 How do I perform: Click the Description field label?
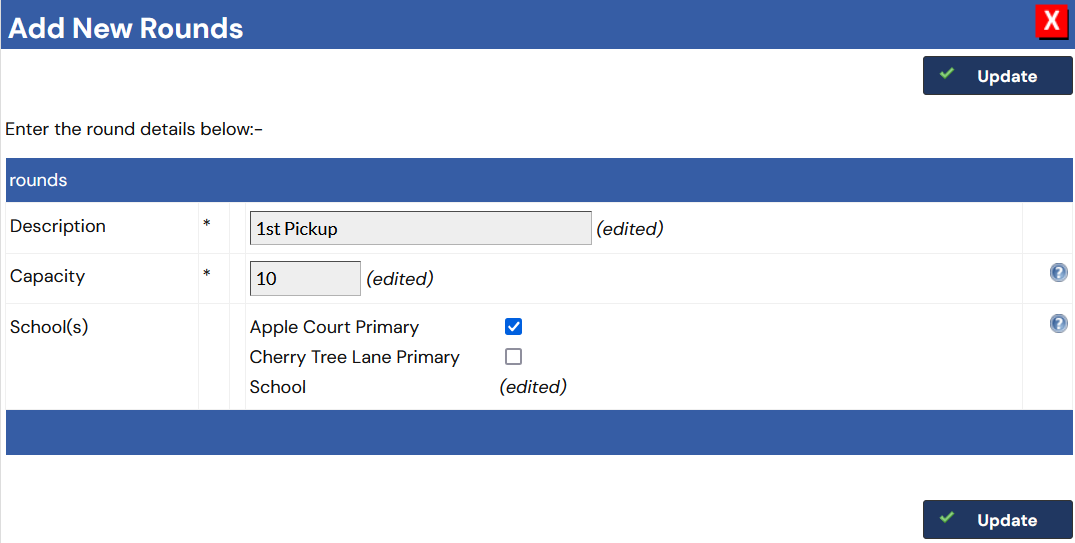click(58, 226)
